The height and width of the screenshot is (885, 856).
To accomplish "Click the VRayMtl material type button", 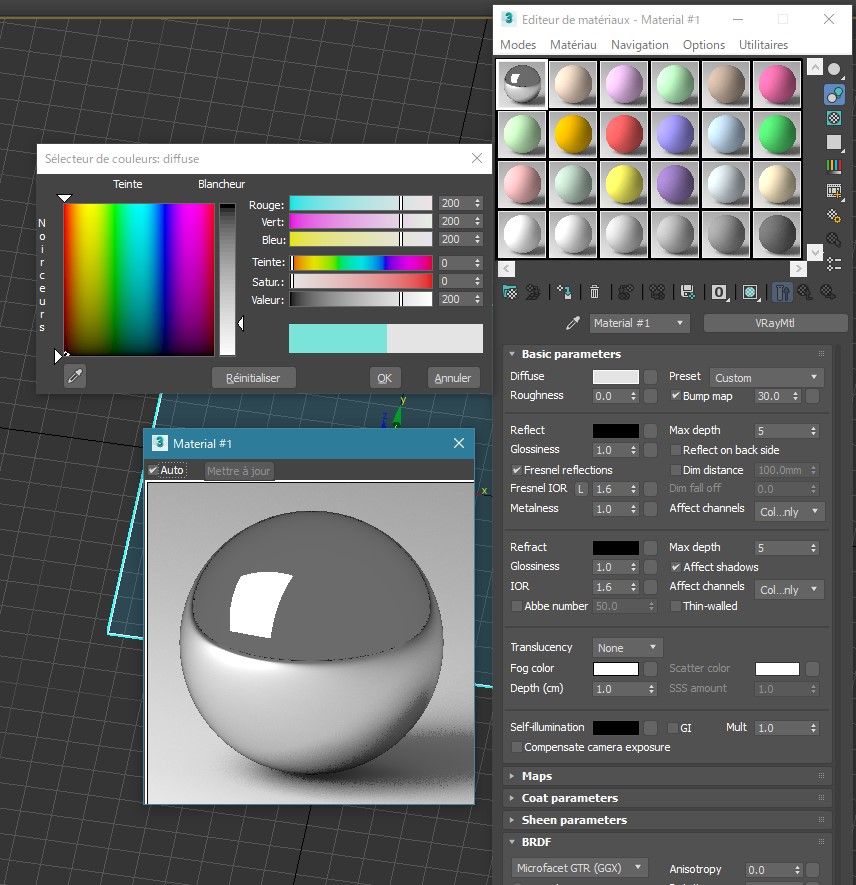I will 775,323.
